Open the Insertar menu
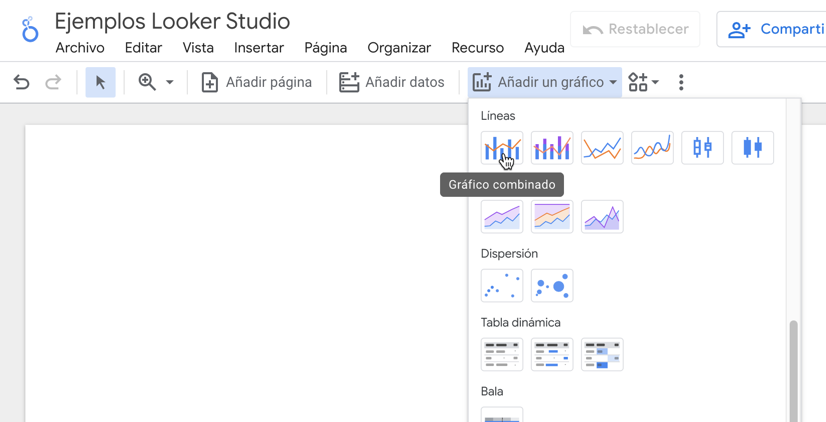This screenshot has height=422, width=826. pyautogui.click(x=258, y=48)
